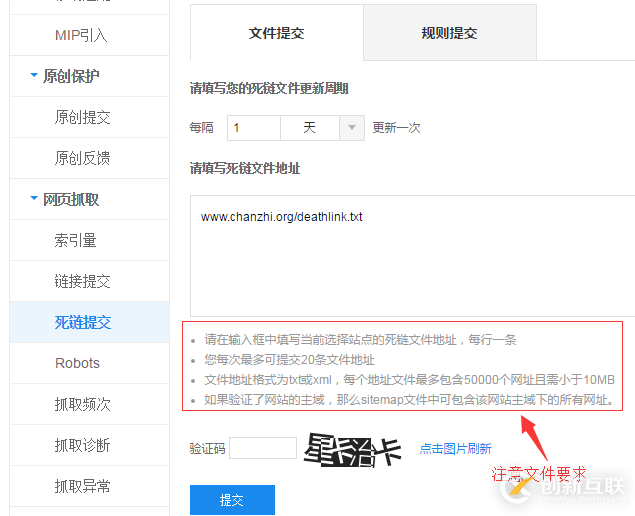The height and width of the screenshot is (516, 635).
Task: Click 点击图片刷新 link
Action: click(x=455, y=448)
